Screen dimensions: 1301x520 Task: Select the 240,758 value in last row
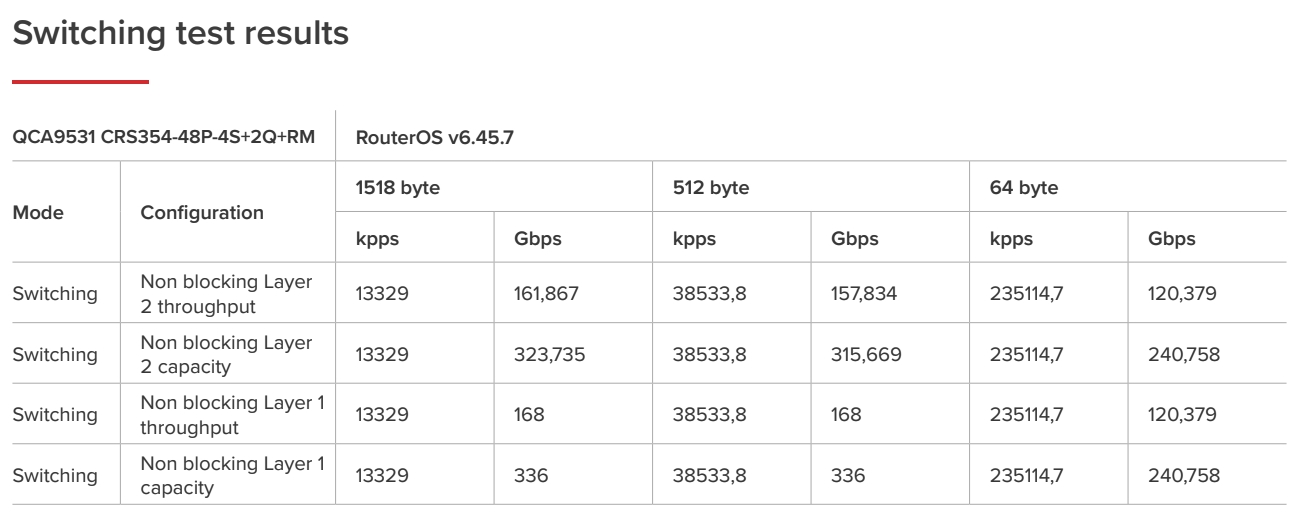pyautogui.click(x=1184, y=475)
